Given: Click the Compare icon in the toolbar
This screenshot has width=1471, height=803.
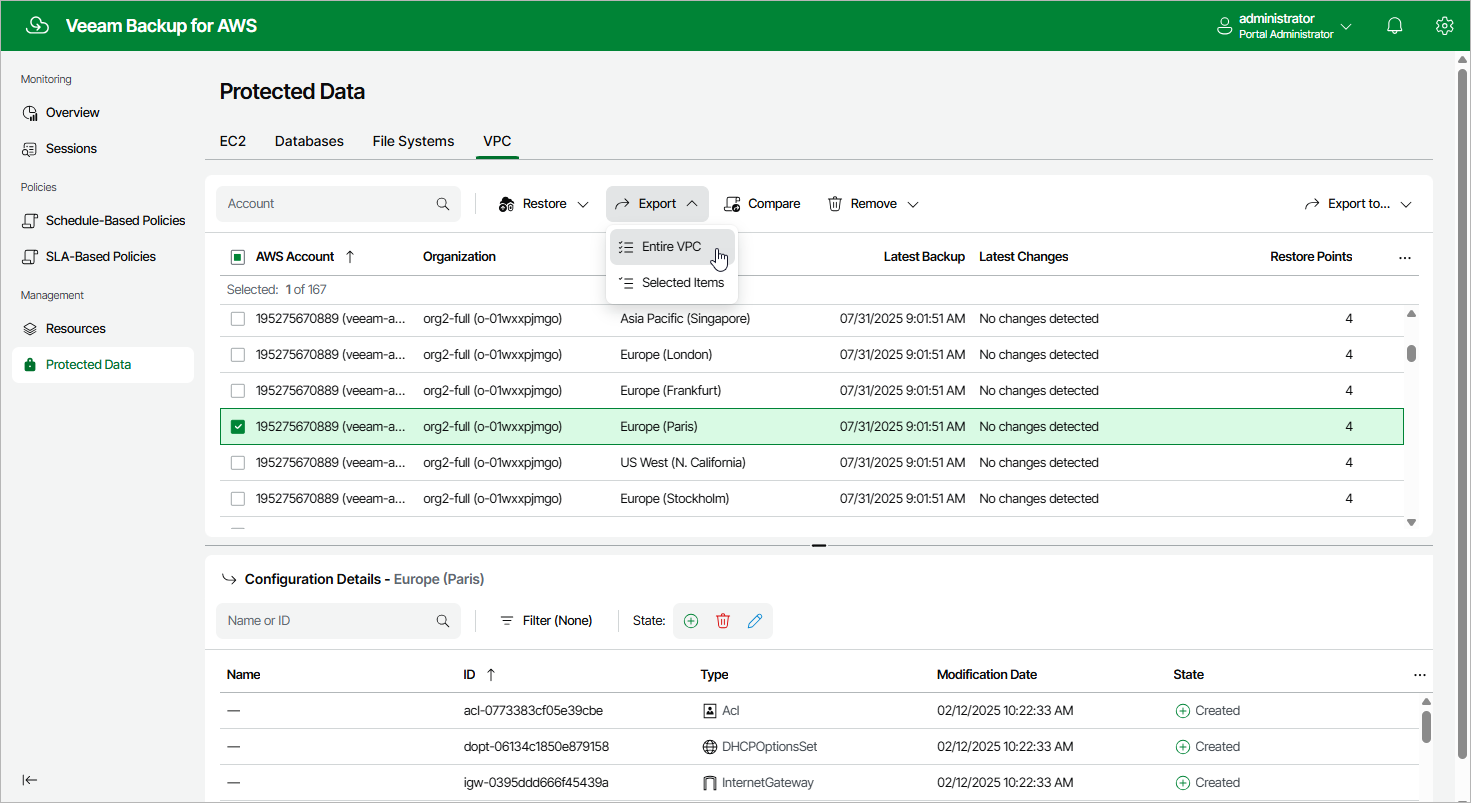Looking at the screenshot, I should (733, 204).
